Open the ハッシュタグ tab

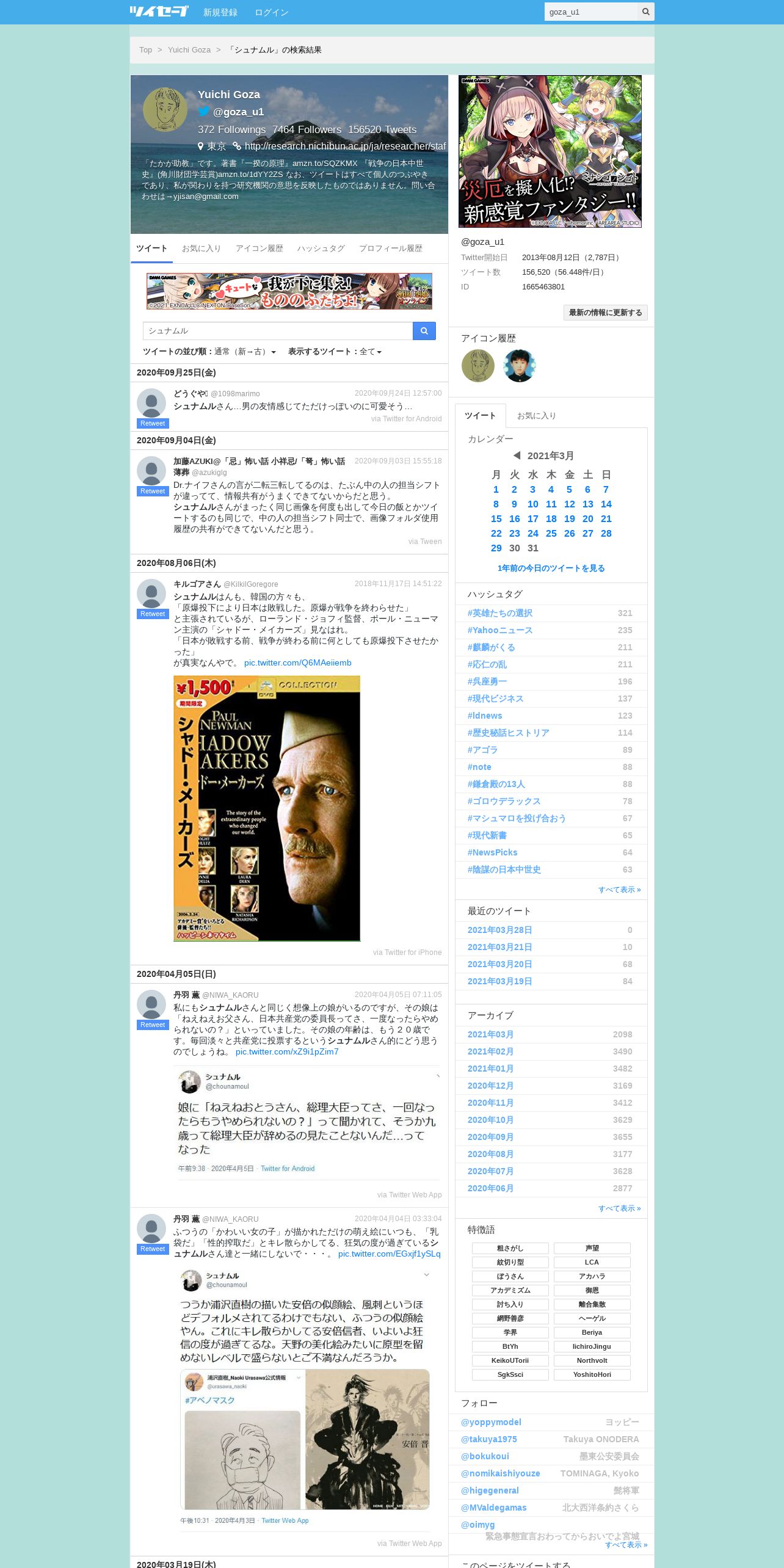click(x=321, y=249)
